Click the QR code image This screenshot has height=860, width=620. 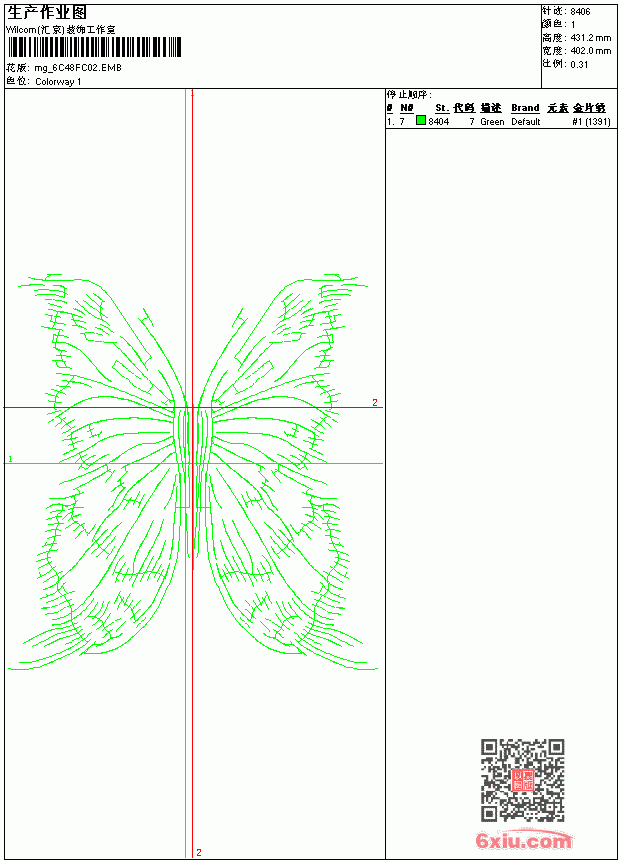coord(523,780)
